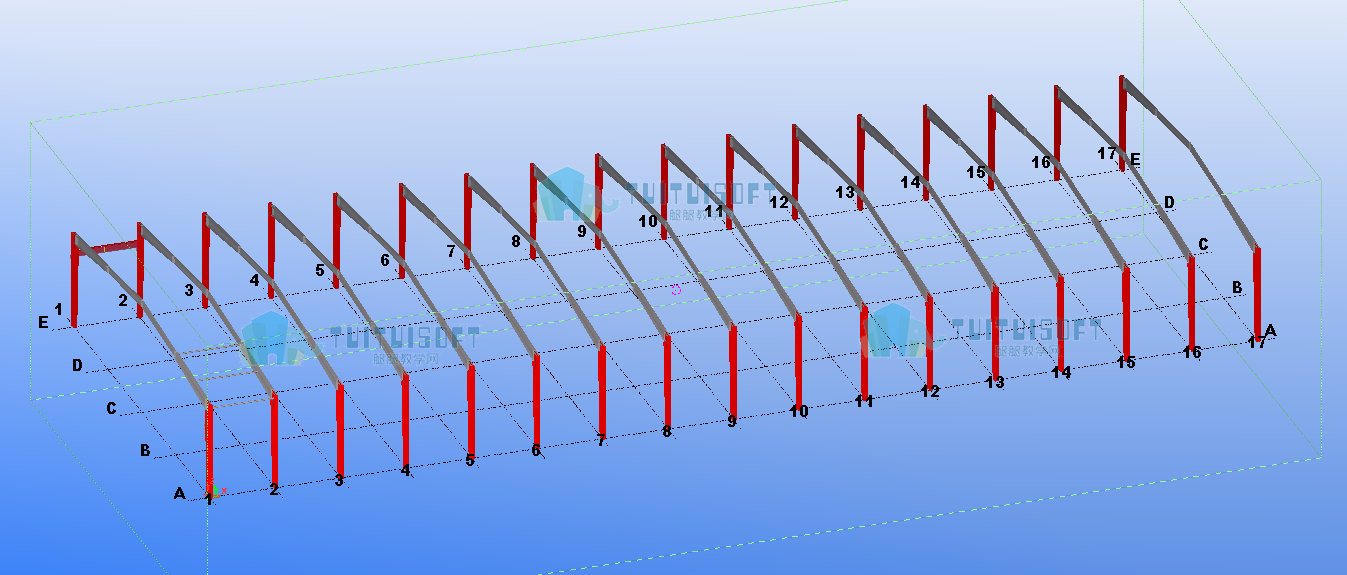Click front-row grid number 9 on line A
The width and height of the screenshot is (1347, 575).
(732, 422)
